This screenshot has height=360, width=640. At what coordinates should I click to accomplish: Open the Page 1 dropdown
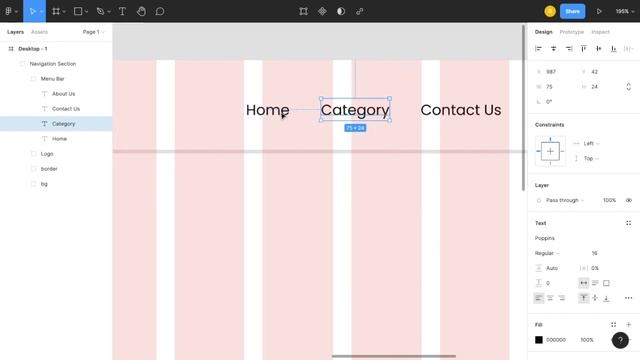tap(93, 32)
